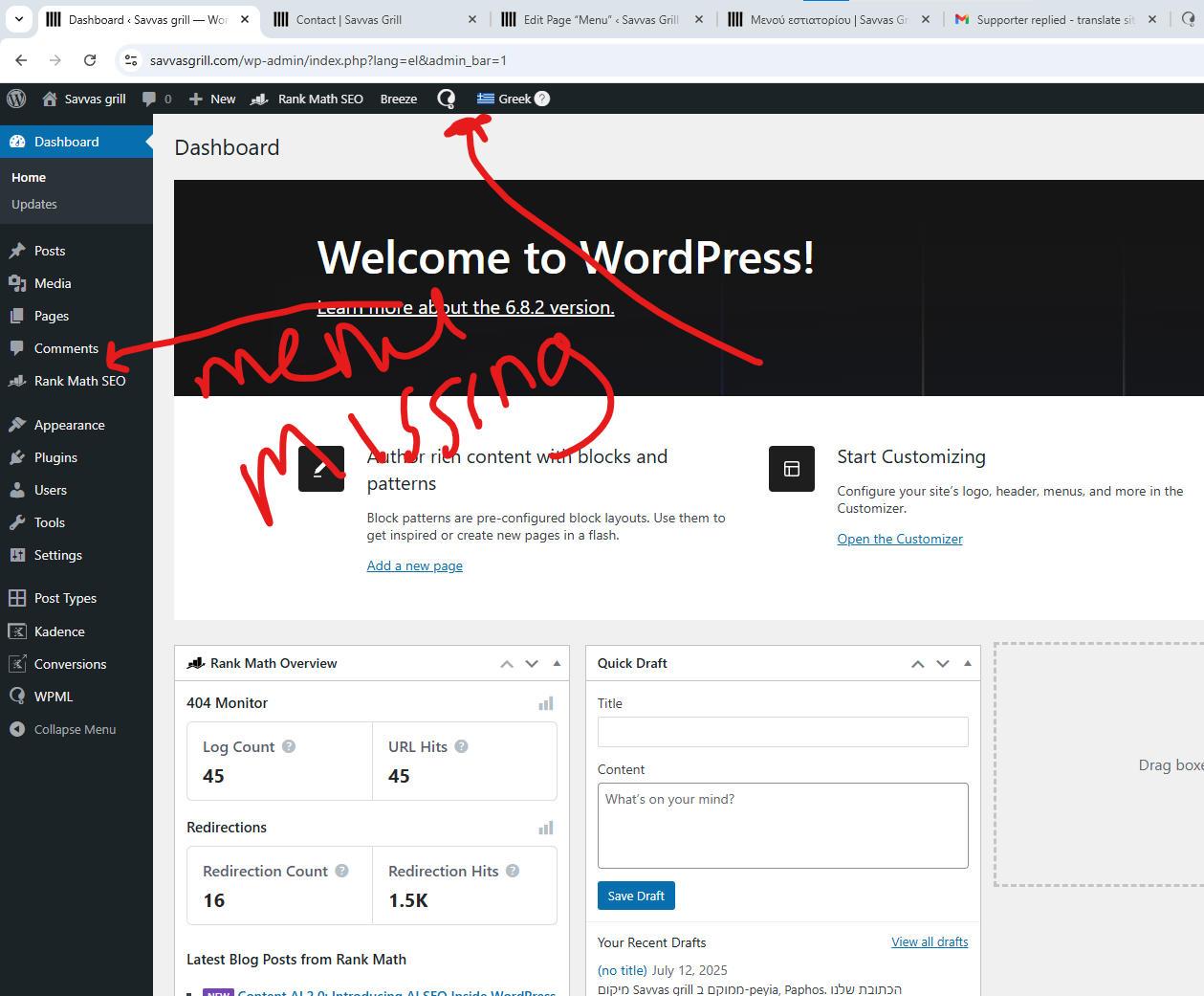Open the WordPress logo menu in admin bar
1204x996 pixels.
[x=16, y=99]
